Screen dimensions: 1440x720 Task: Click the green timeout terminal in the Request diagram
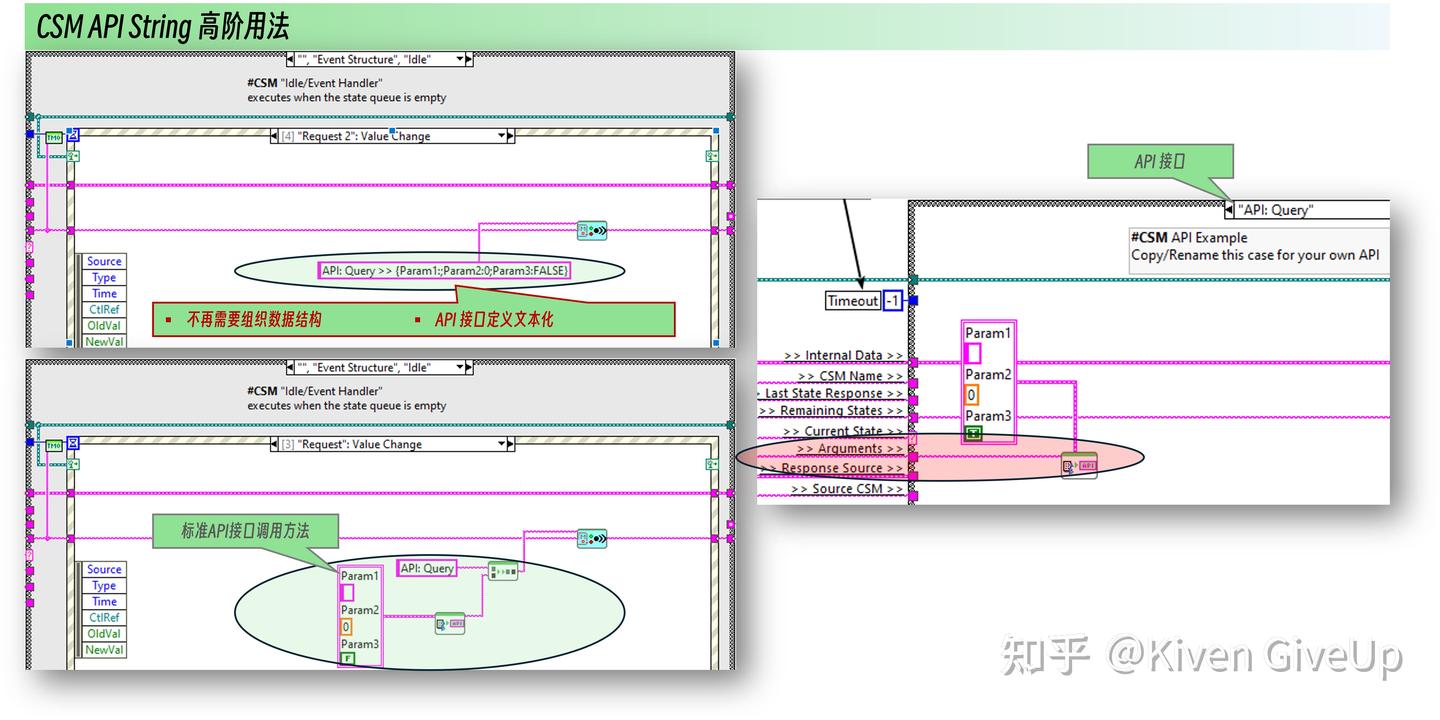coord(54,445)
